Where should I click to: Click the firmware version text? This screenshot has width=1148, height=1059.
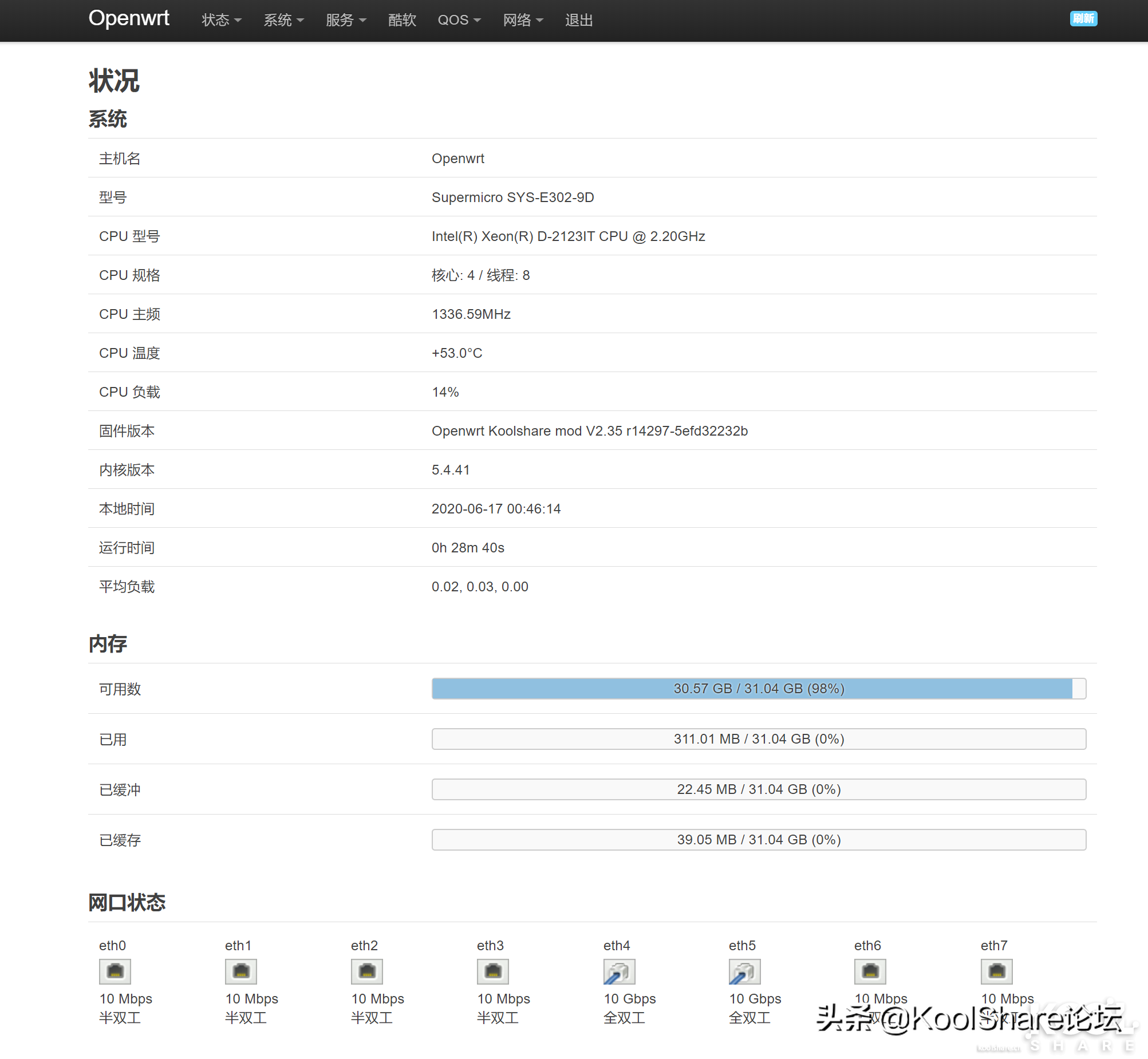point(589,431)
